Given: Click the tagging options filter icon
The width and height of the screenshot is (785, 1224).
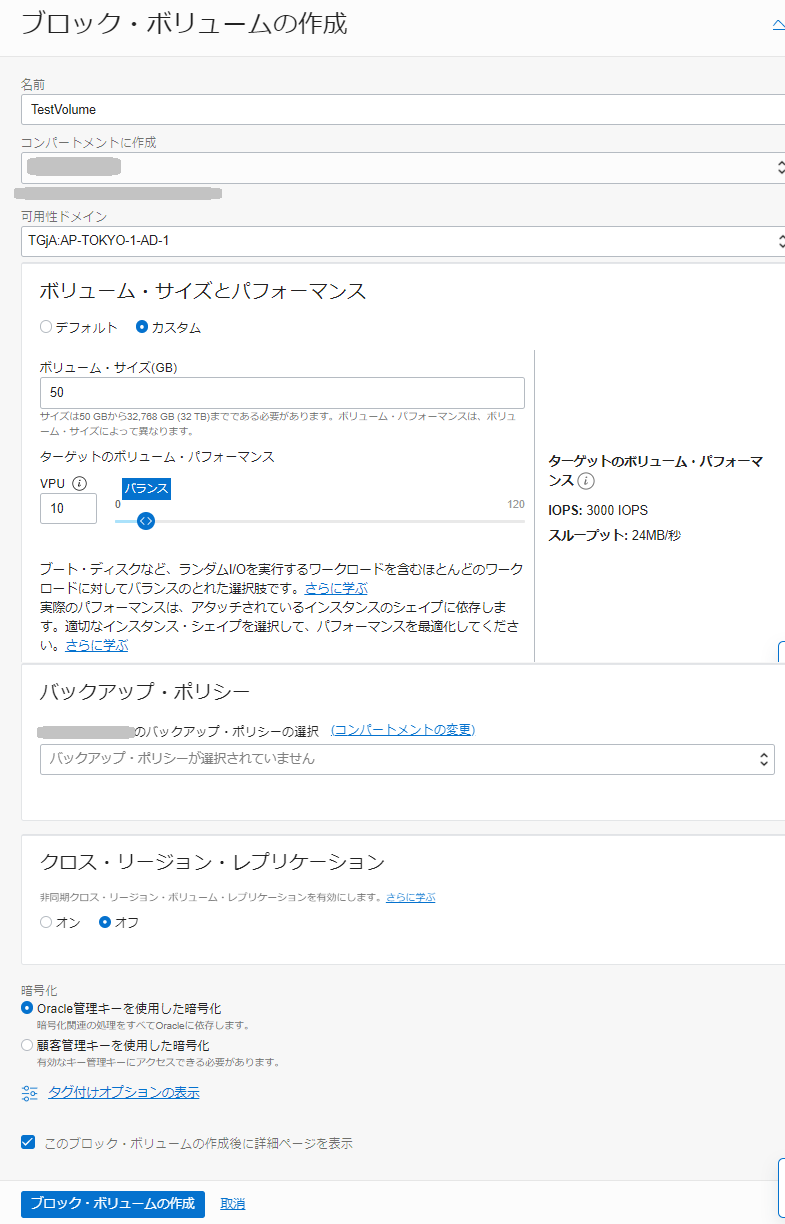Looking at the screenshot, I should tap(29, 1093).
